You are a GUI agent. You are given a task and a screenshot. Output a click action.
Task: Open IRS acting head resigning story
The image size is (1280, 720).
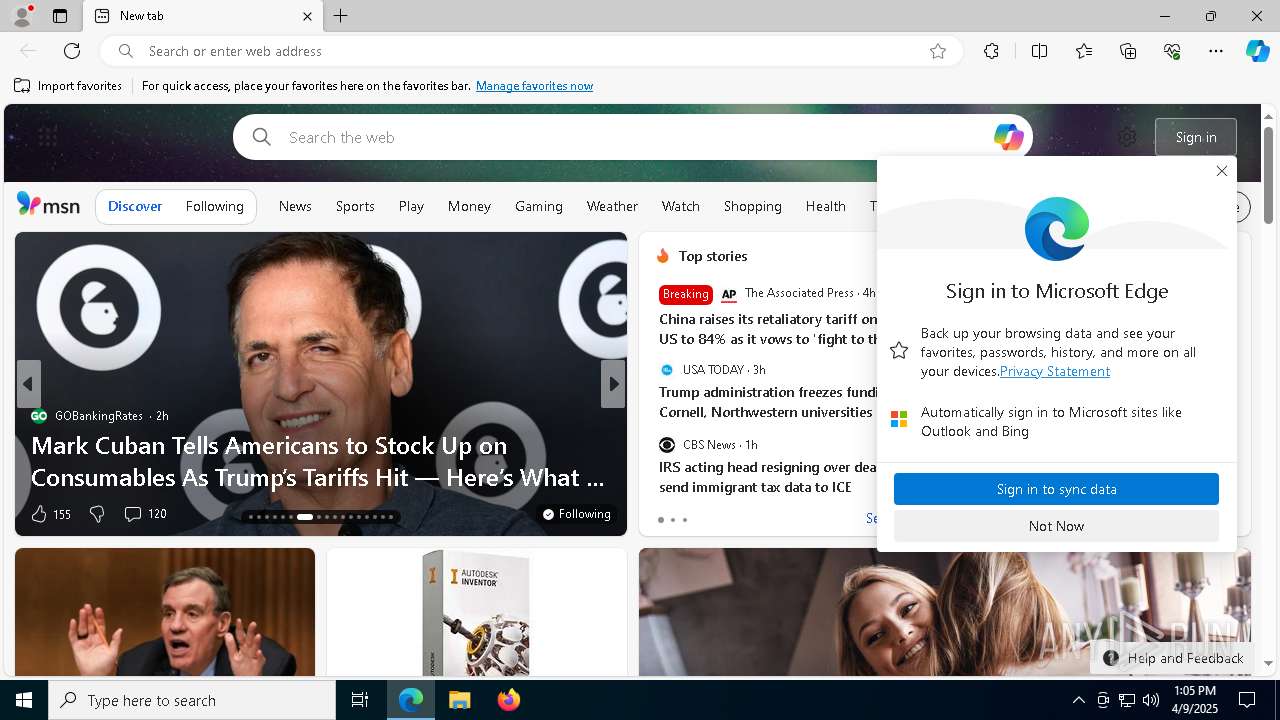pos(768,477)
